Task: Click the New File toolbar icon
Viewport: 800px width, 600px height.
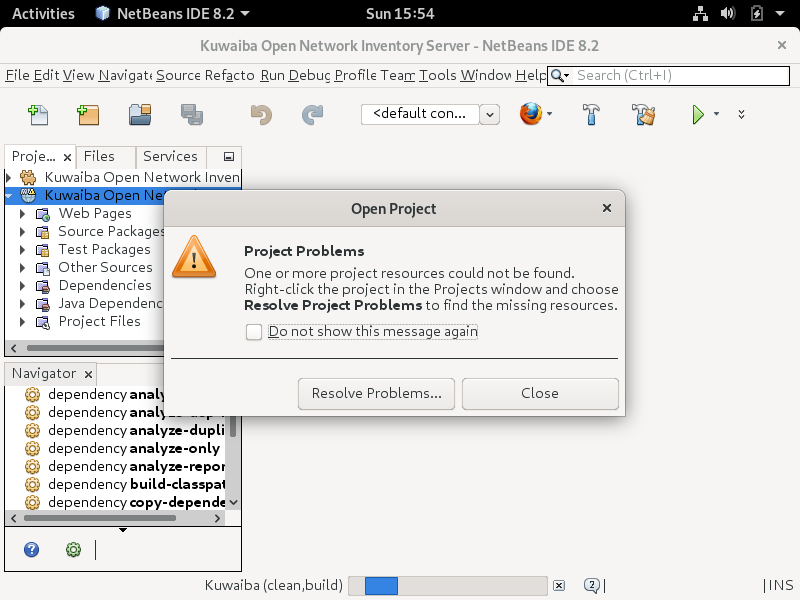Action: [x=38, y=115]
